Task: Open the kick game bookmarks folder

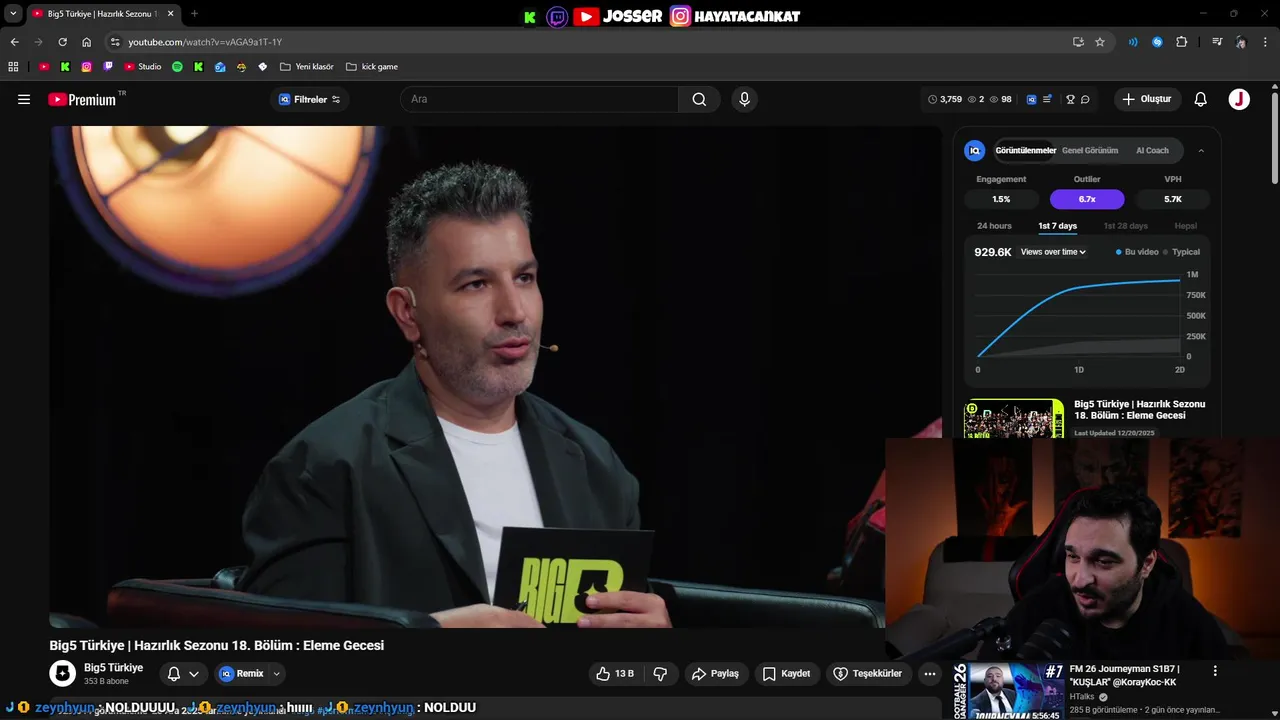Action: coord(372,67)
